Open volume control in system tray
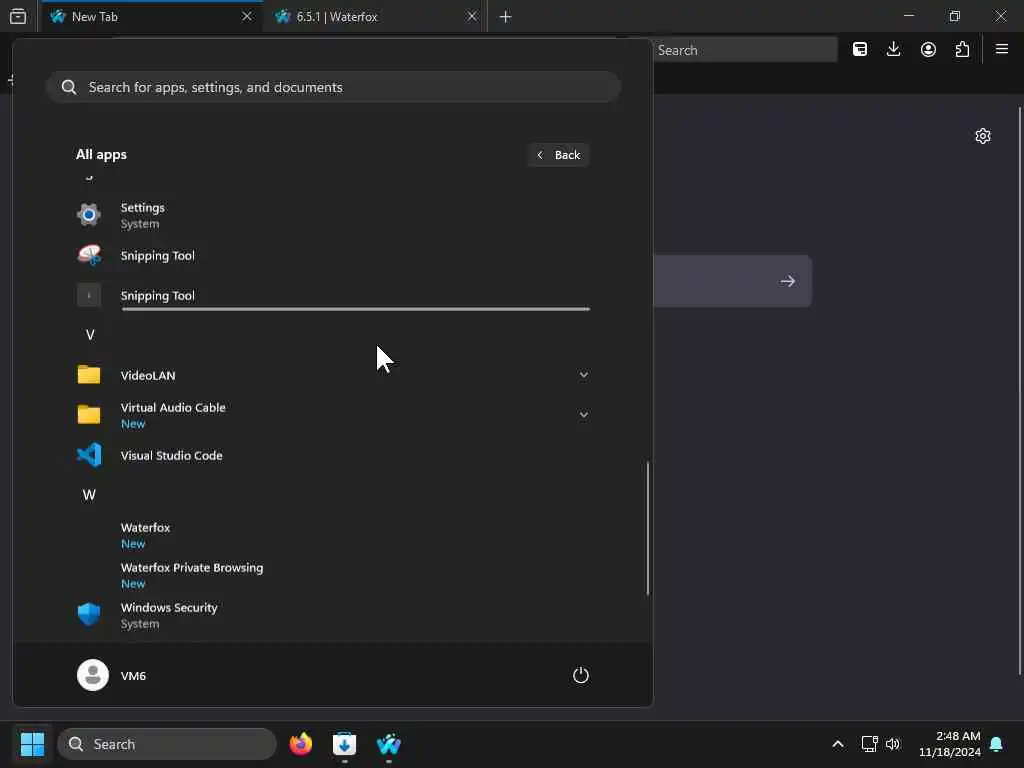The height and width of the screenshot is (768, 1024). tap(893, 744)
